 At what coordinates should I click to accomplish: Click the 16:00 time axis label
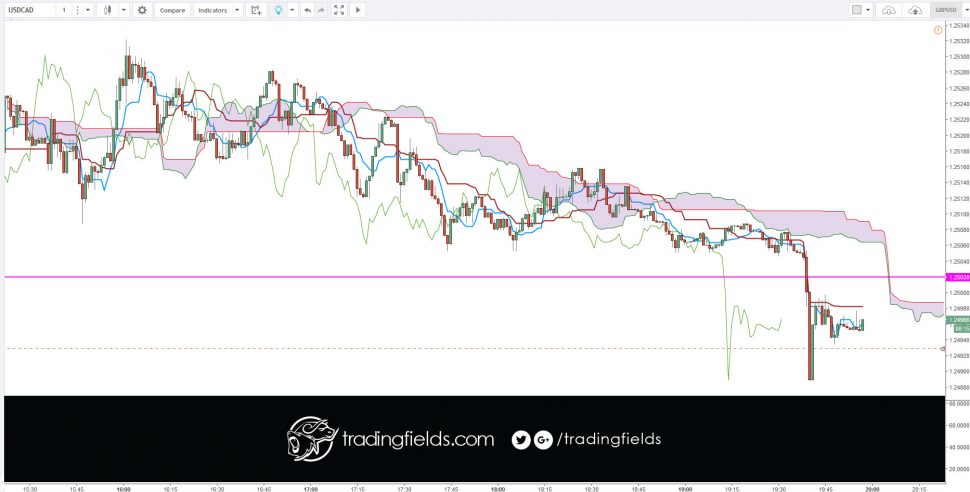(123, 488)
